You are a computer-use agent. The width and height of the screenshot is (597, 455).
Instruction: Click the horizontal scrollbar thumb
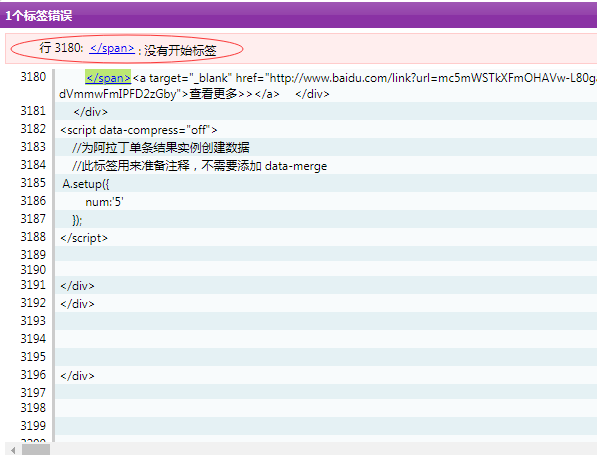click(x=36, y=450)
